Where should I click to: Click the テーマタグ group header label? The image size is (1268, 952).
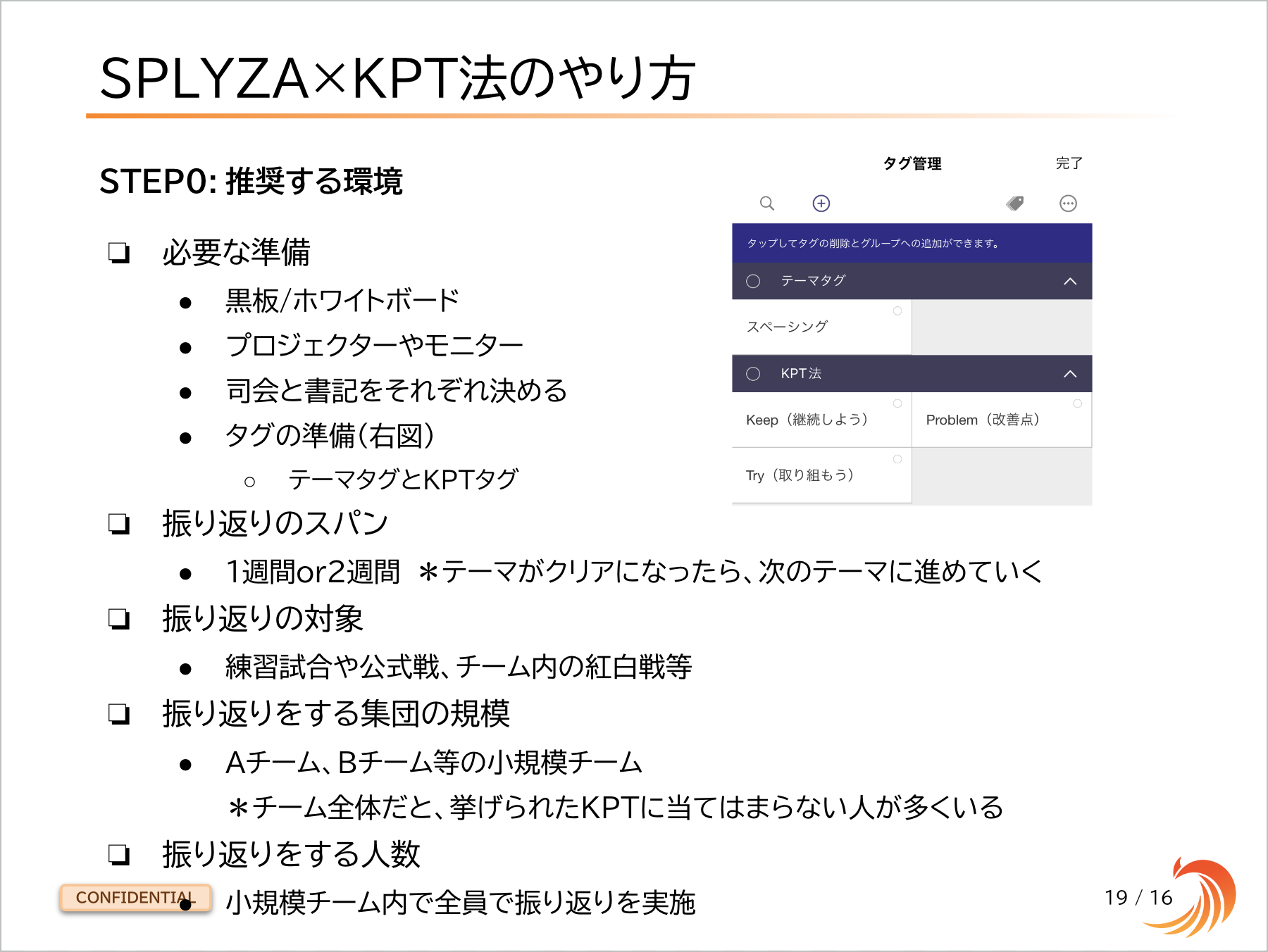[813, 280]
